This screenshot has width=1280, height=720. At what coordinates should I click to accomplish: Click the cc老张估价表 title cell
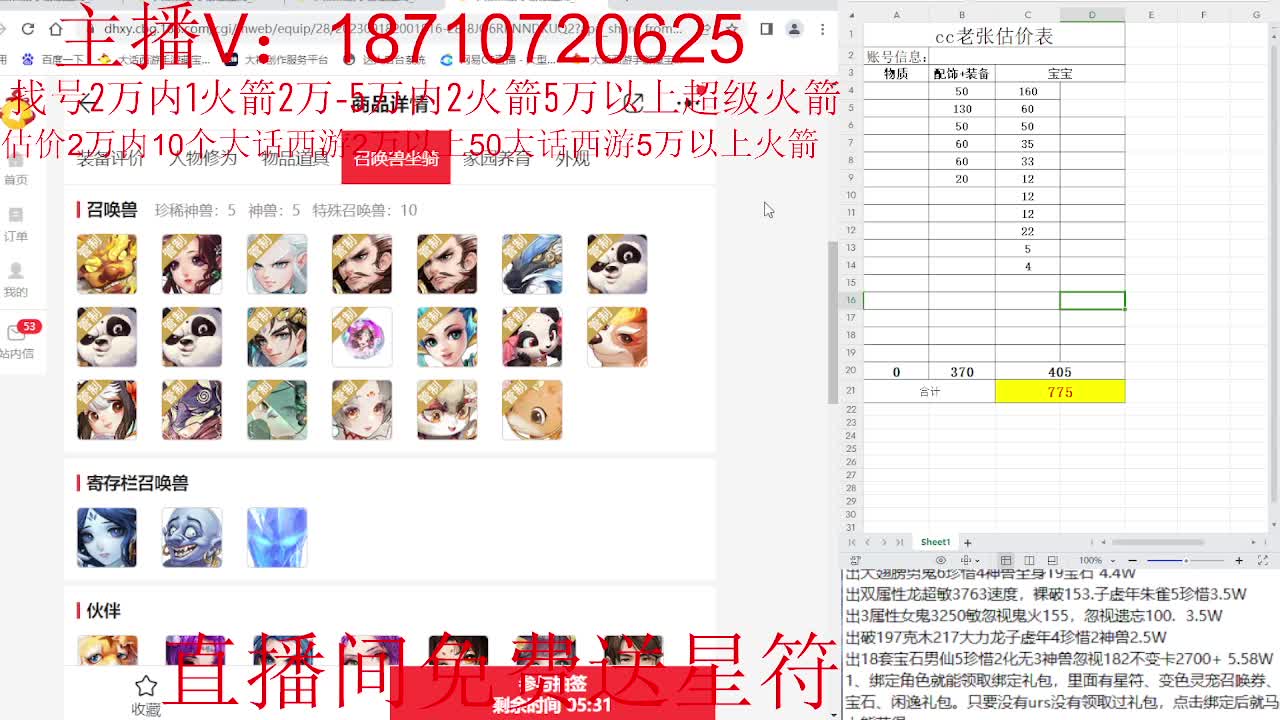coord(994,37)
